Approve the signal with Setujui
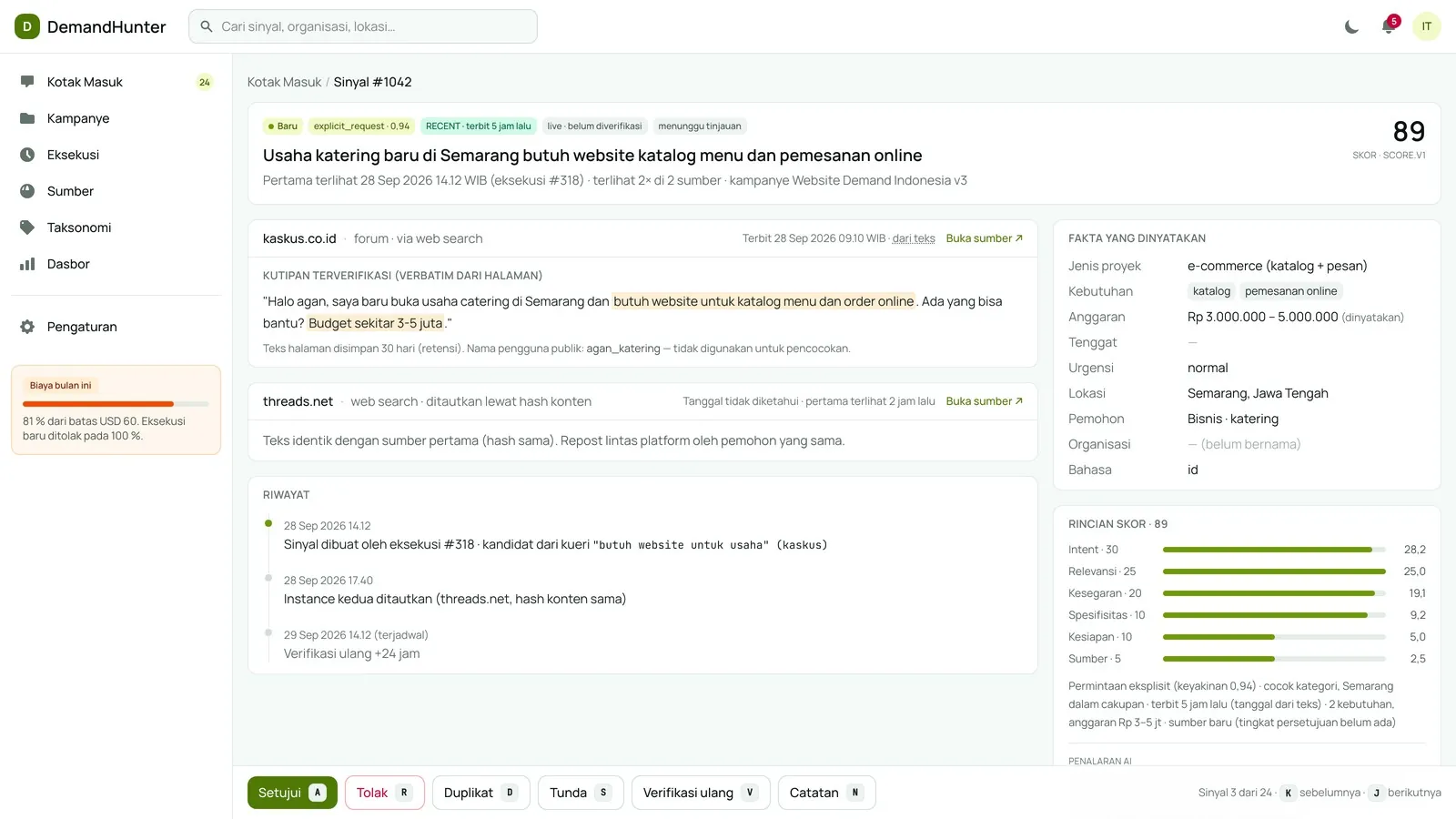Screen dimensions: 1456x819 point(292,793)
